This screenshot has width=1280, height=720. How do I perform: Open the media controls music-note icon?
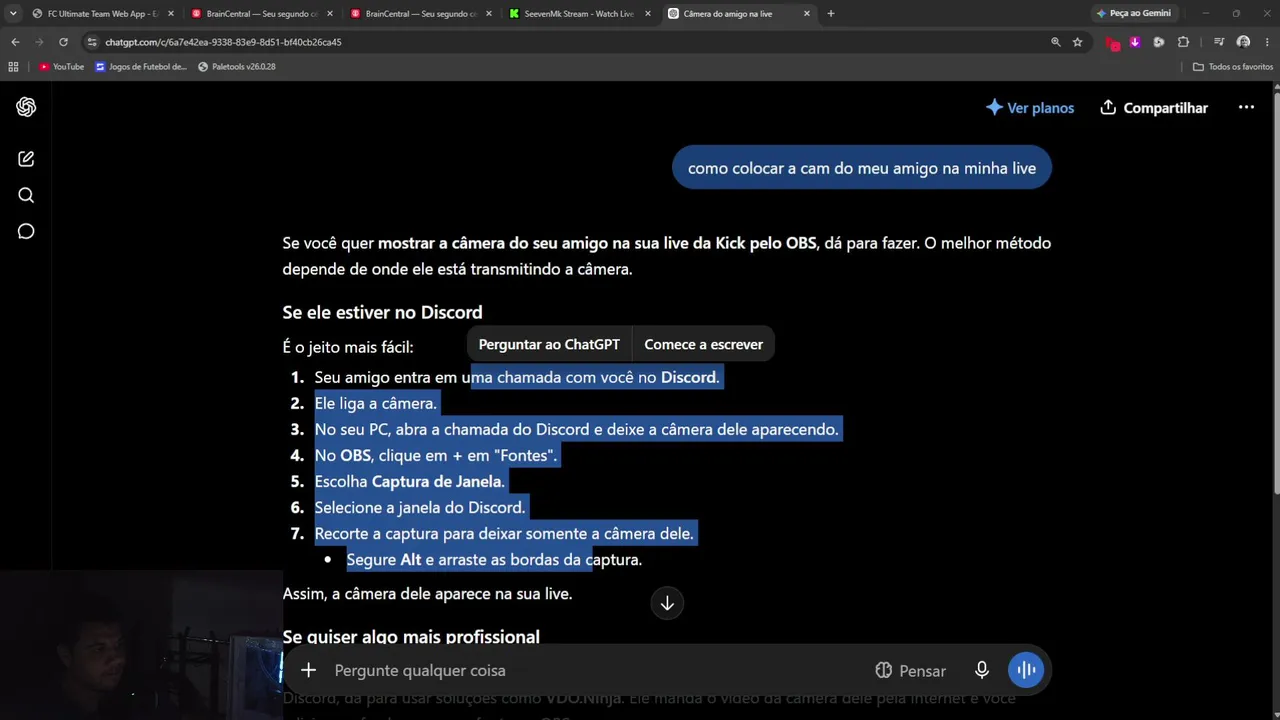click(1218, 42)
